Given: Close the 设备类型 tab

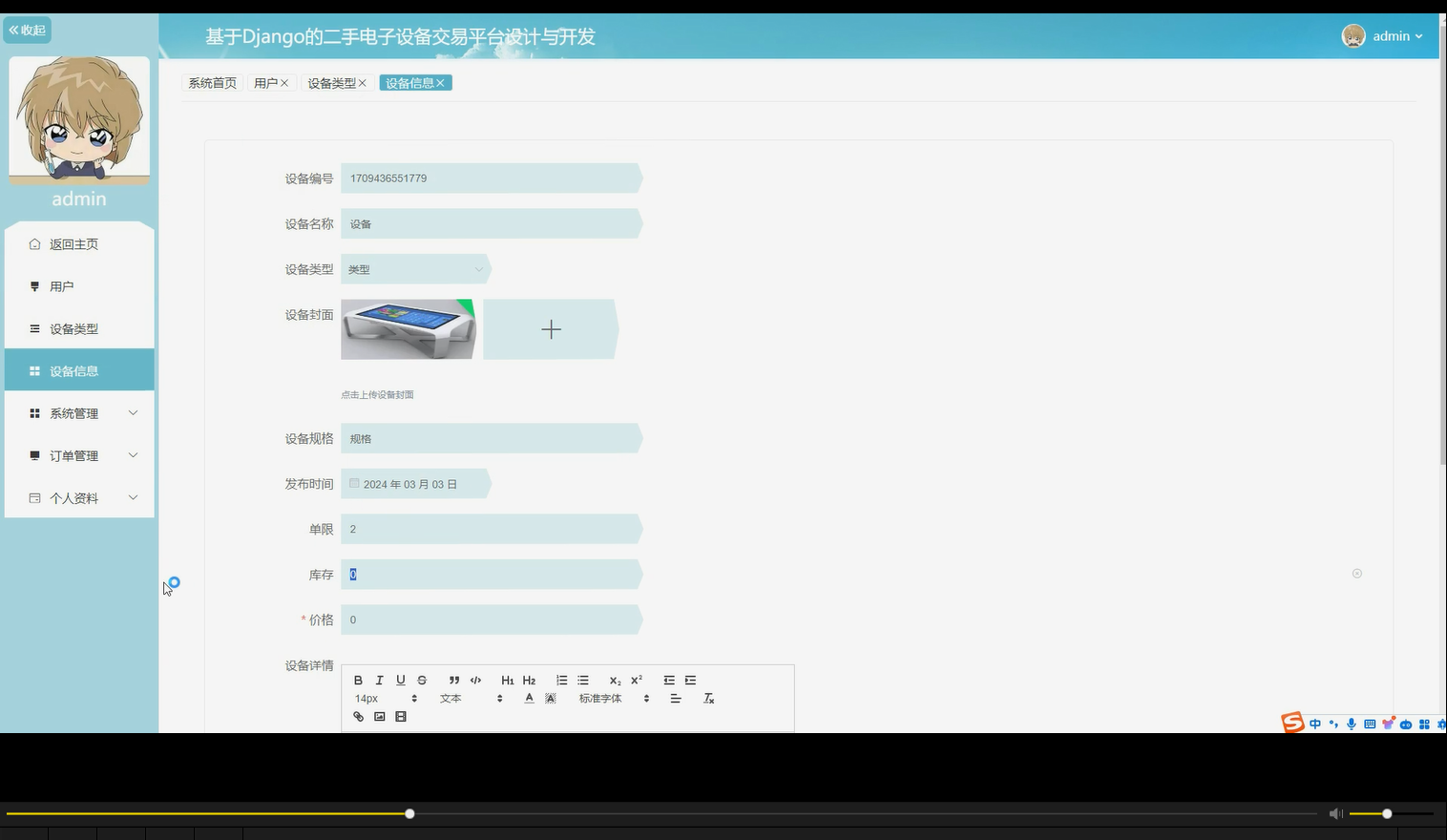Looking at the screenshot, I should coord(363,83).
